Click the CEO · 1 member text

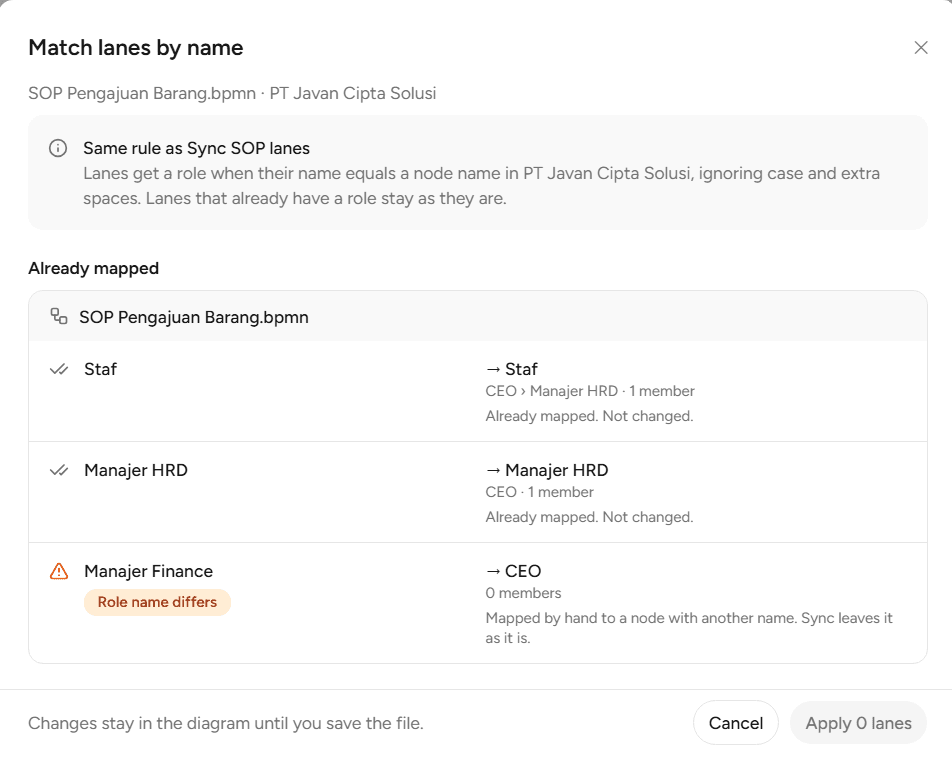coord(540,492)
